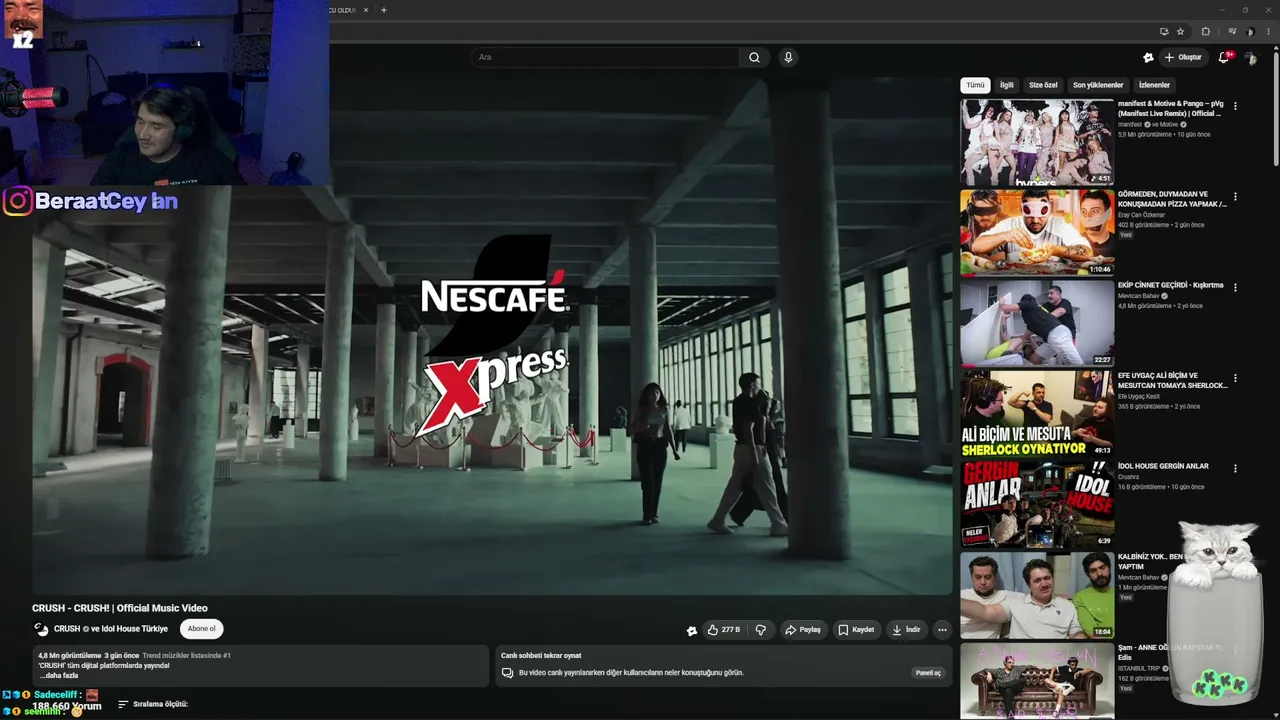Like the CRUSH music video

724,630
